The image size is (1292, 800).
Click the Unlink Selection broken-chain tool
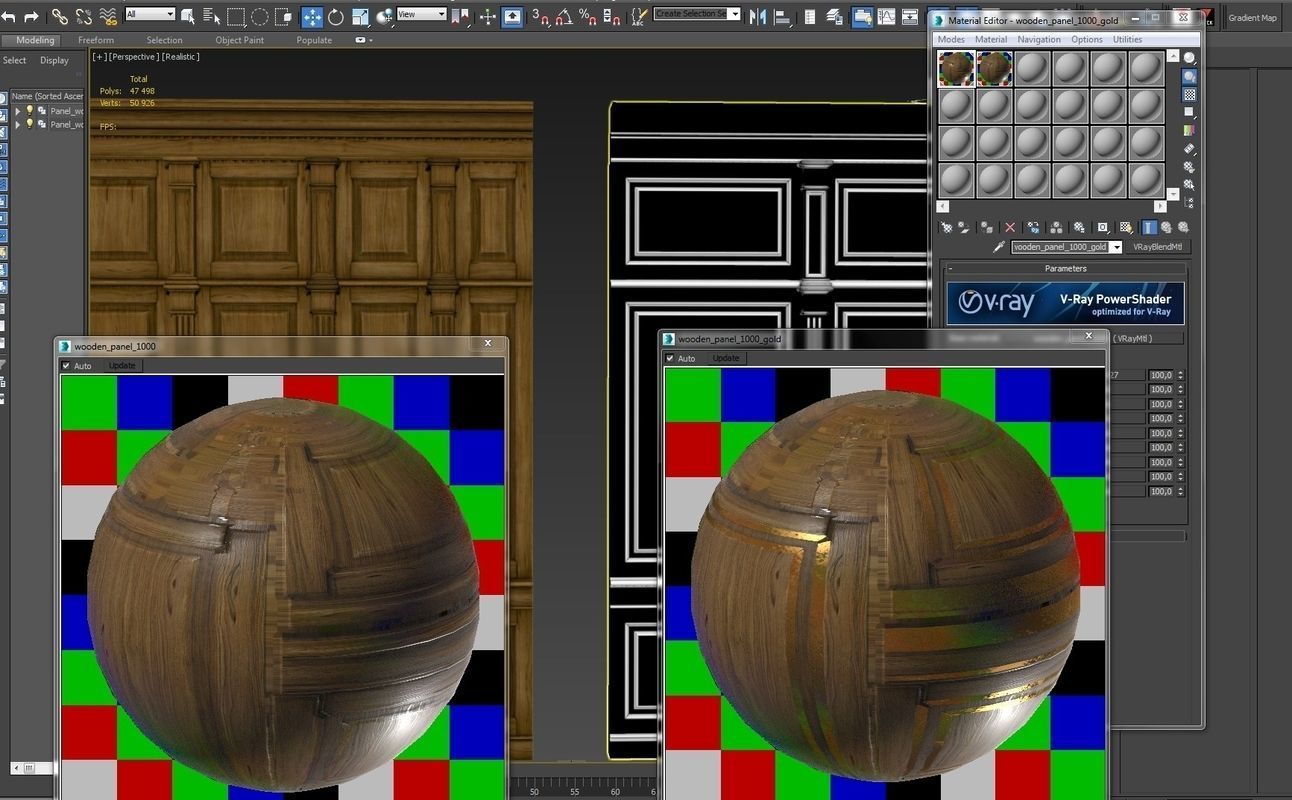pyautogui.click(x=84, y=16)
